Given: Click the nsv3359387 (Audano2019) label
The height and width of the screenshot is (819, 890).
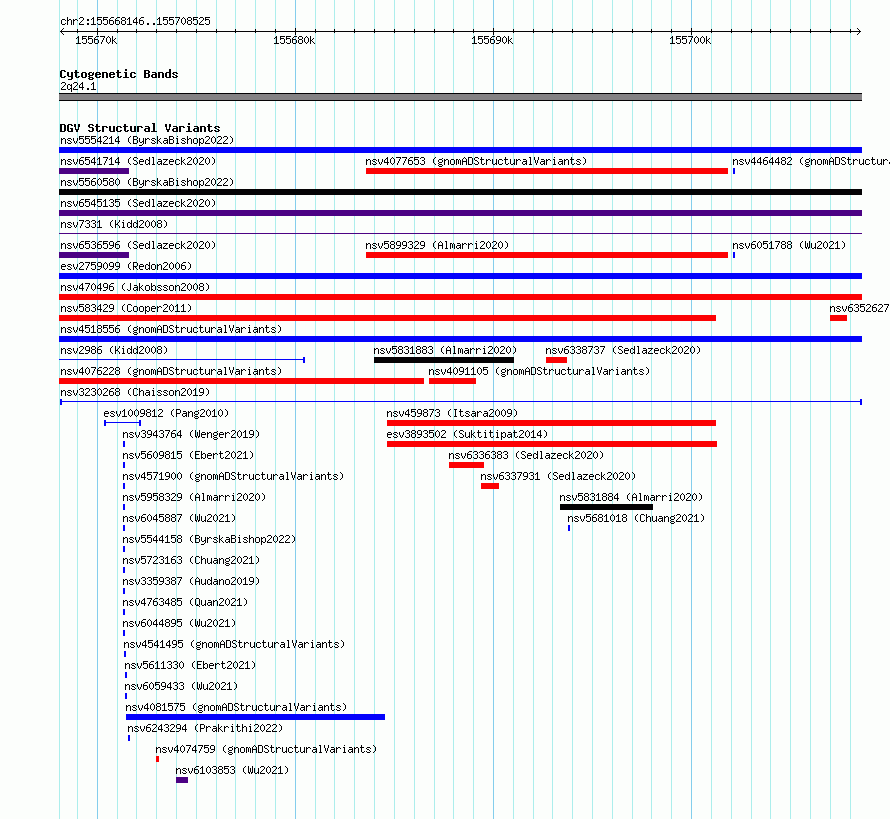Looking at the screenshot, I should (191, 581).
